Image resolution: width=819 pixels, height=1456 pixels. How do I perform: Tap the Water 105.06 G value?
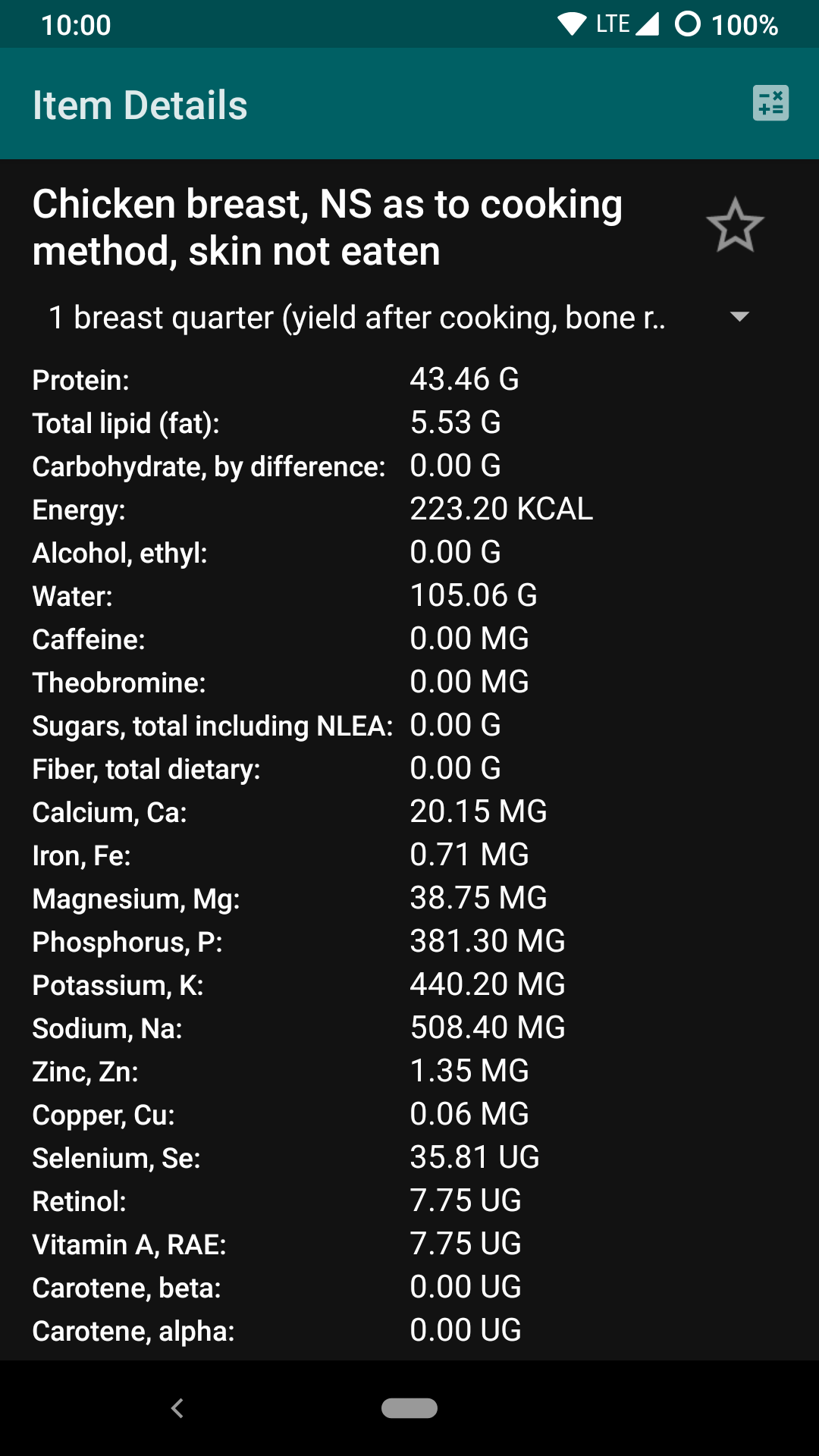(473, 595)
